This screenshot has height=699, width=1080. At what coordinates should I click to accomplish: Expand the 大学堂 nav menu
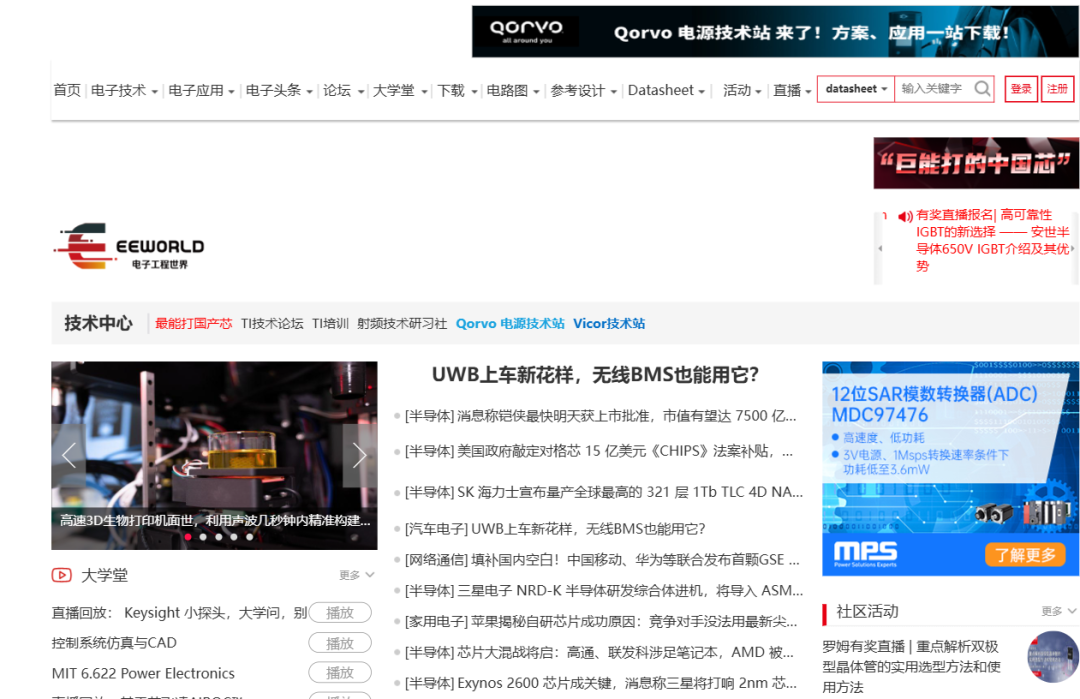coord(400,90)
